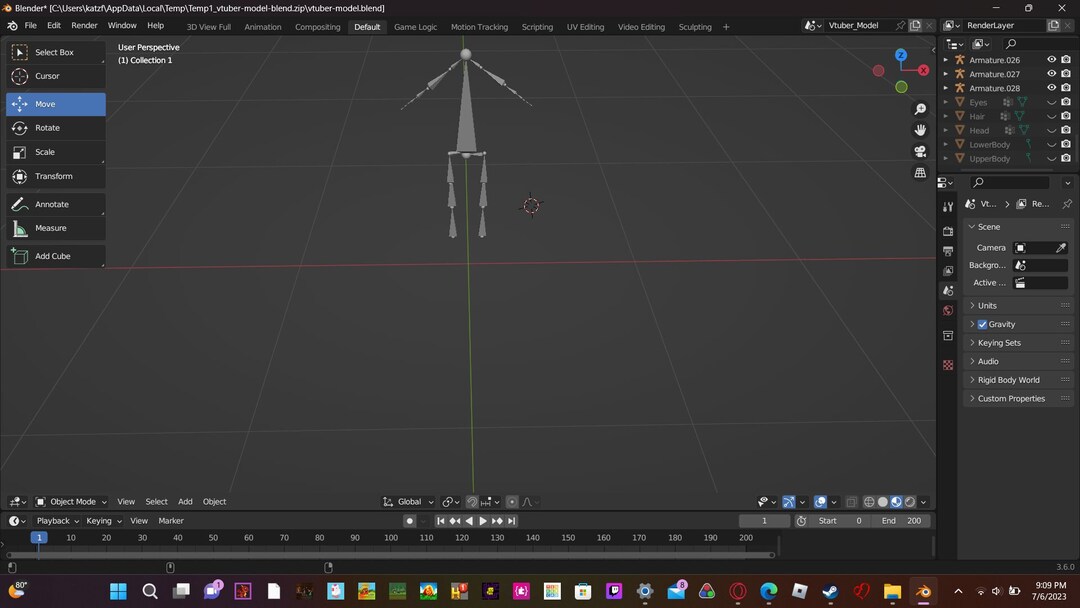The height and width of the screenshot is (608, 1080).
Task: Toggle X-ray display button
Action: coord(851,502)
